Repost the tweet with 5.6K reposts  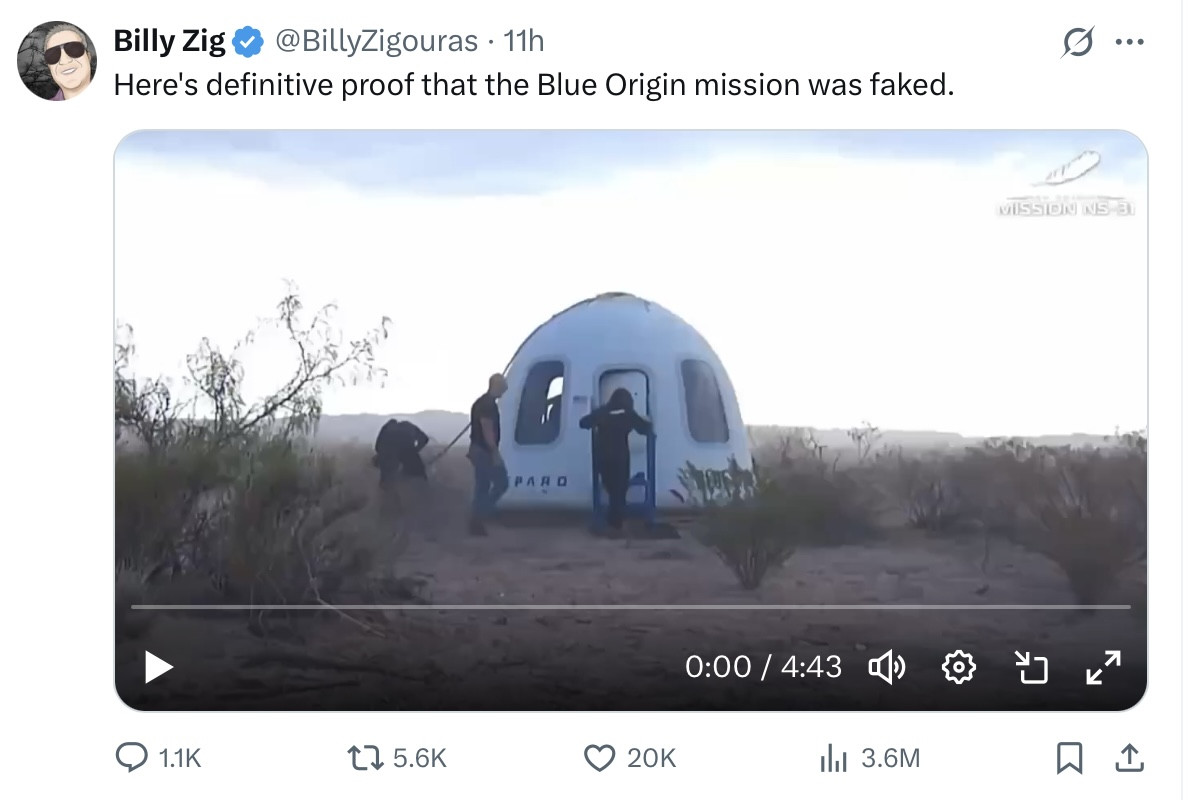click(x=365, y=757)
